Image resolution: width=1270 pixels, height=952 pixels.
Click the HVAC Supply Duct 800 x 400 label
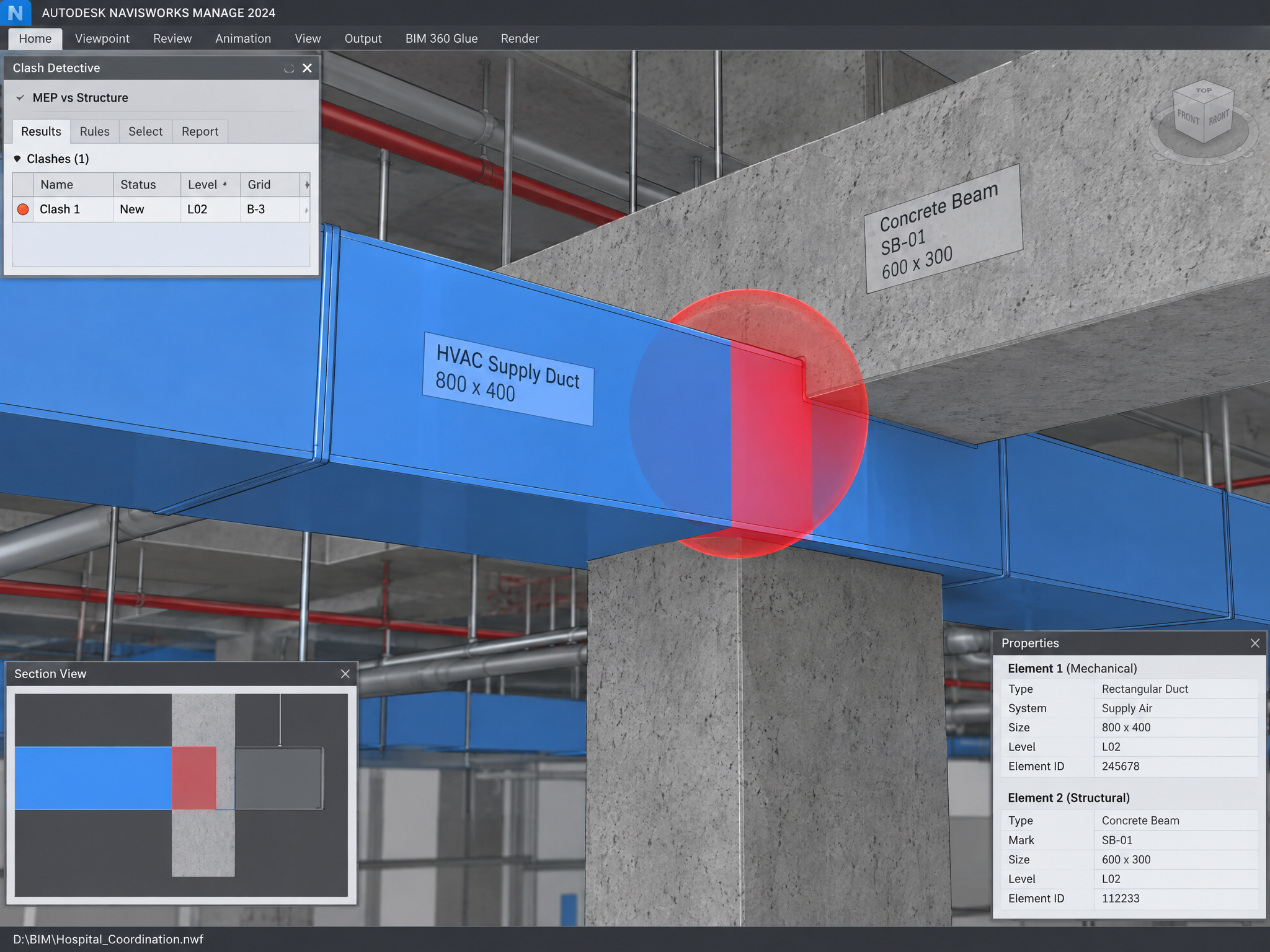click(508, 377)
